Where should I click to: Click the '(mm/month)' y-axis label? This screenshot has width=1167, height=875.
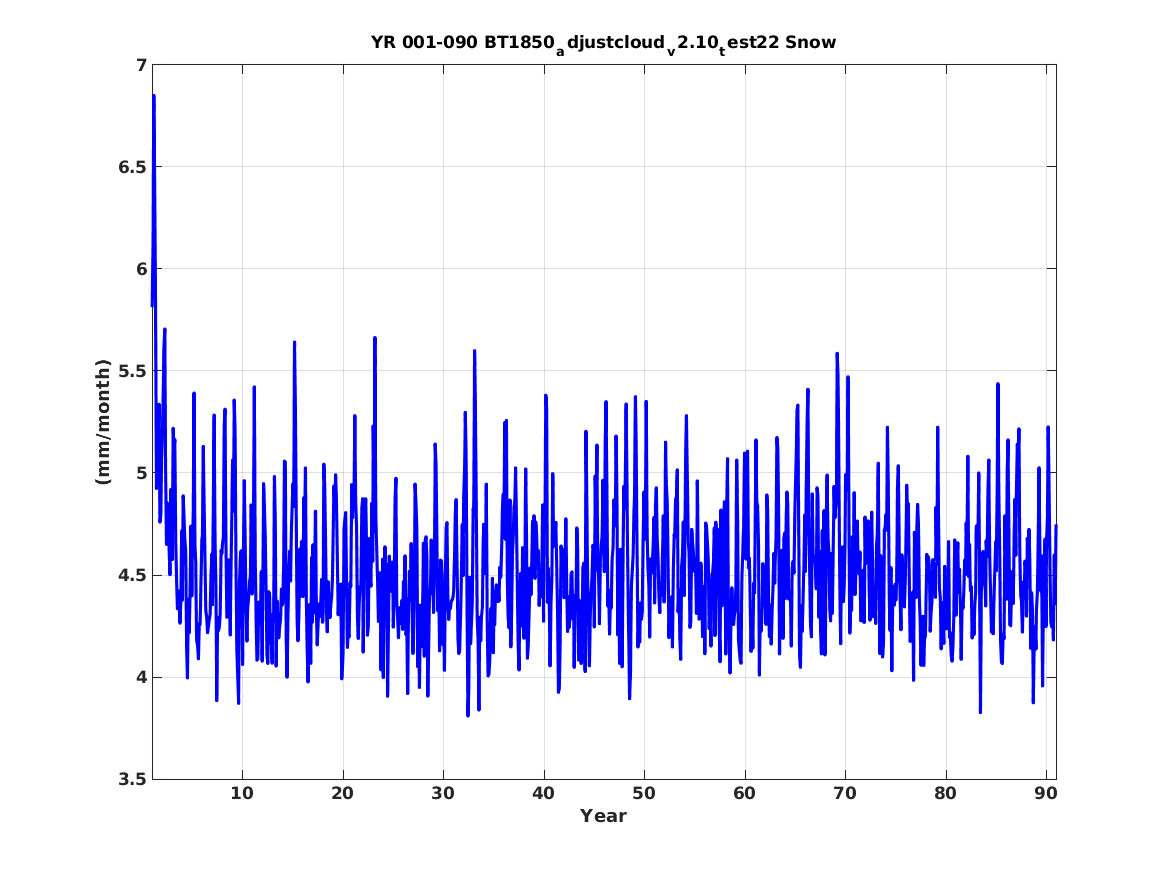(x=103, y=422)
